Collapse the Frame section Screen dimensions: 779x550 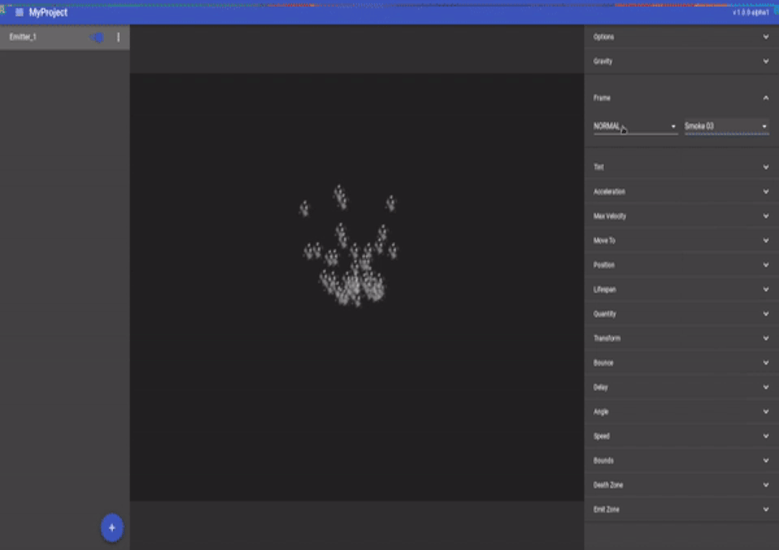tap(766, 98)
